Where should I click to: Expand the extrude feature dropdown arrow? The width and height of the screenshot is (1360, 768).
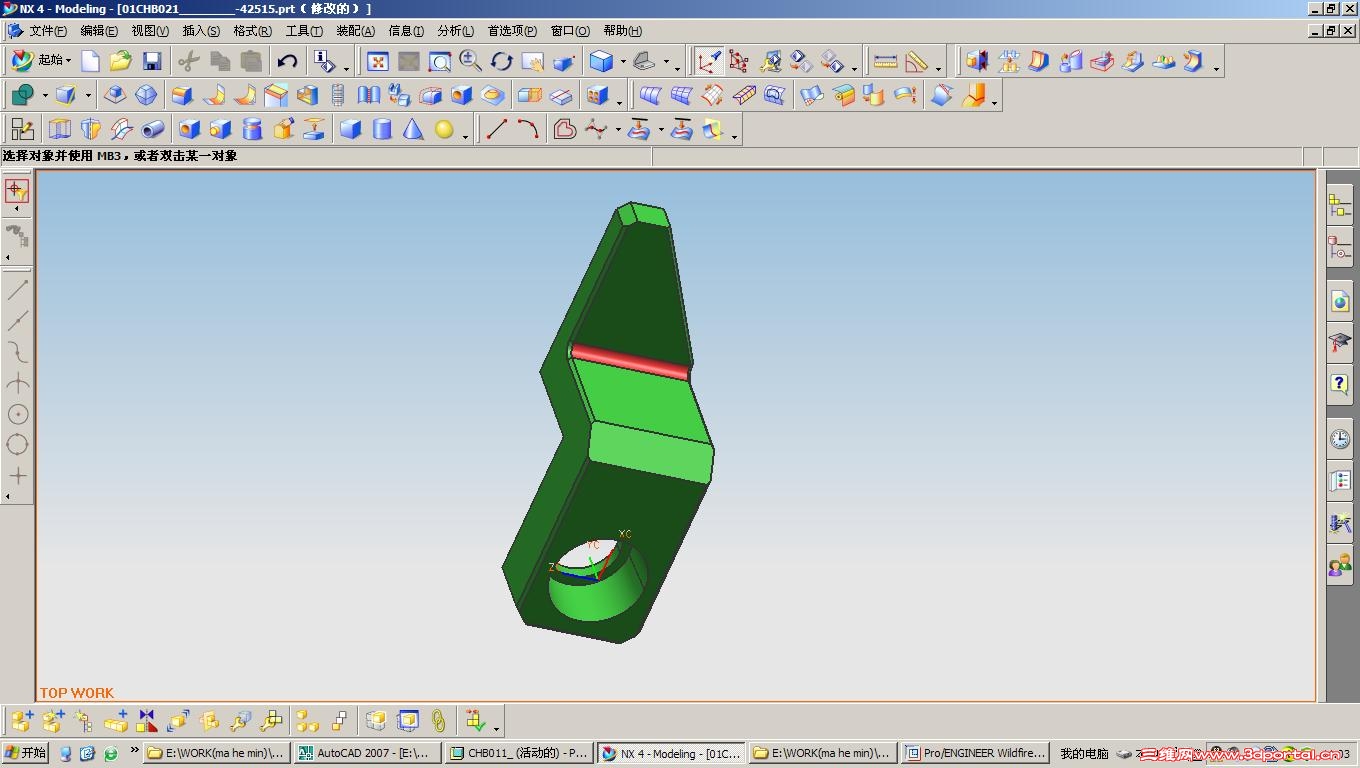tap(88, 96)
